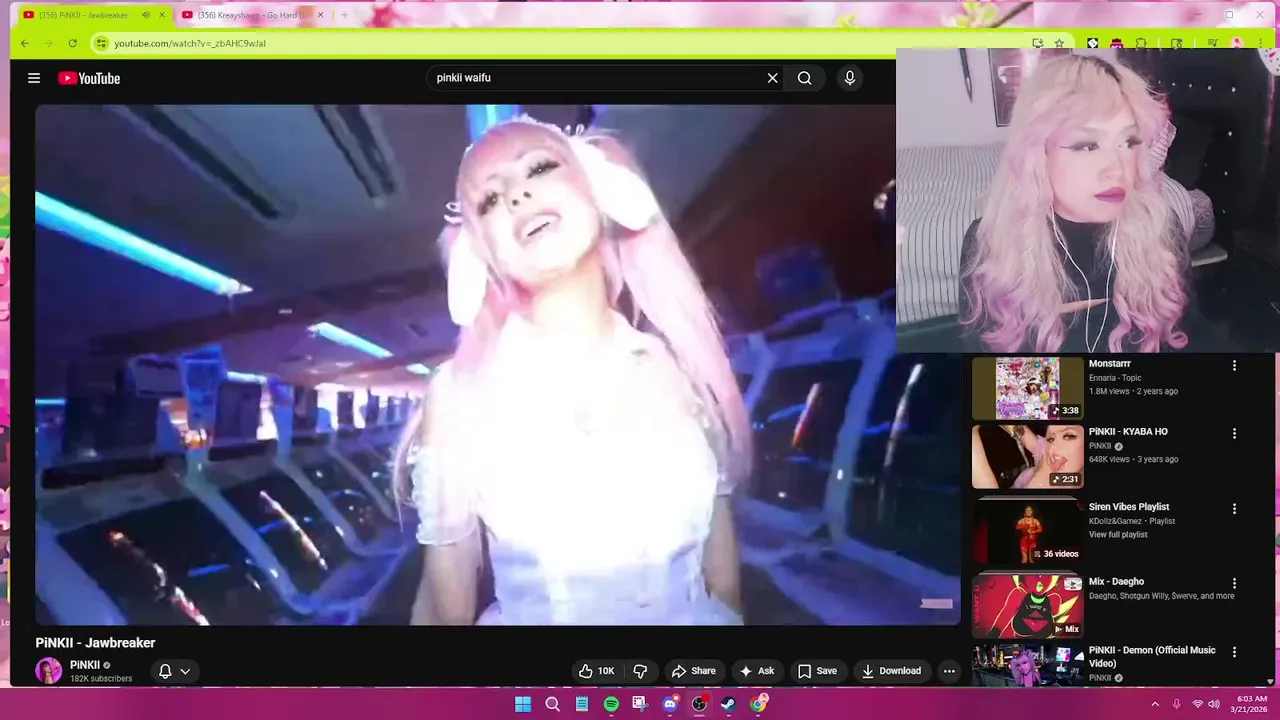Bookmark this page with star icon
Viewport: 1280px width, 720px height.
1059,43
